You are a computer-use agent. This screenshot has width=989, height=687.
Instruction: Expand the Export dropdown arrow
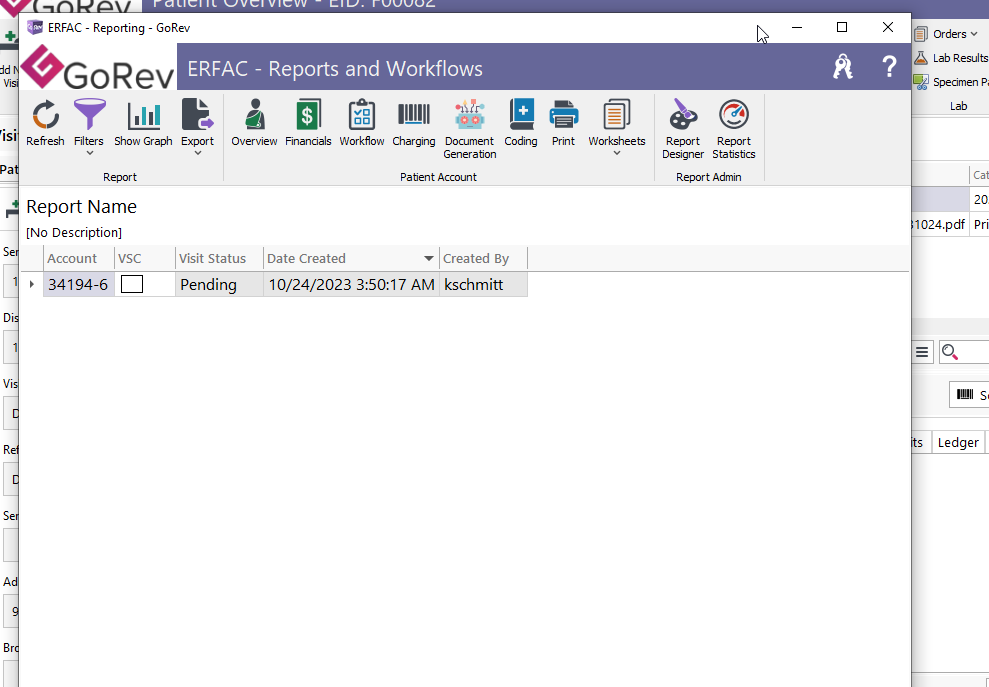(197, 153)
